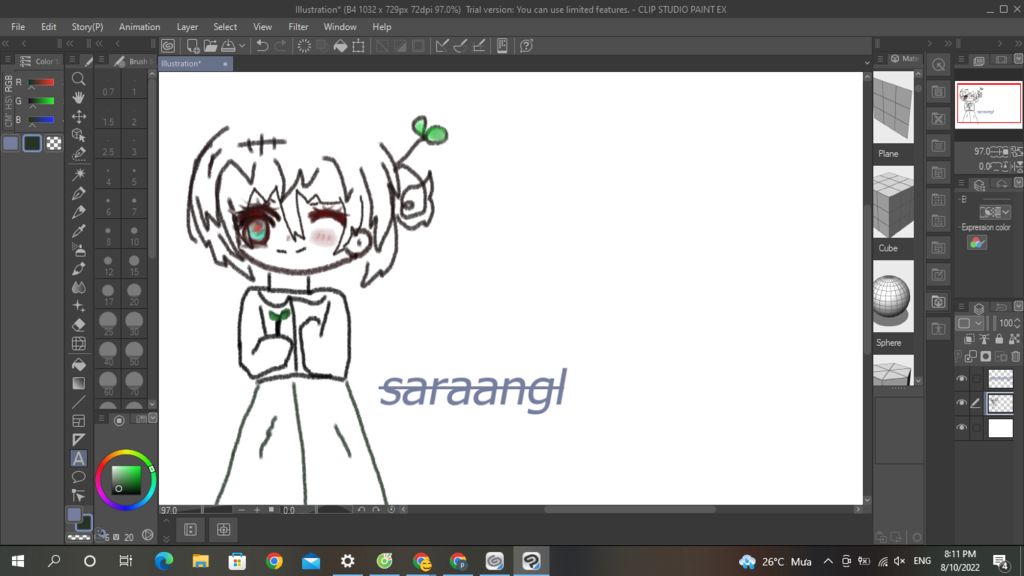
Task: Open expression color dropdown in layer property
Action: pyautogui.click(x=995, y=212)
